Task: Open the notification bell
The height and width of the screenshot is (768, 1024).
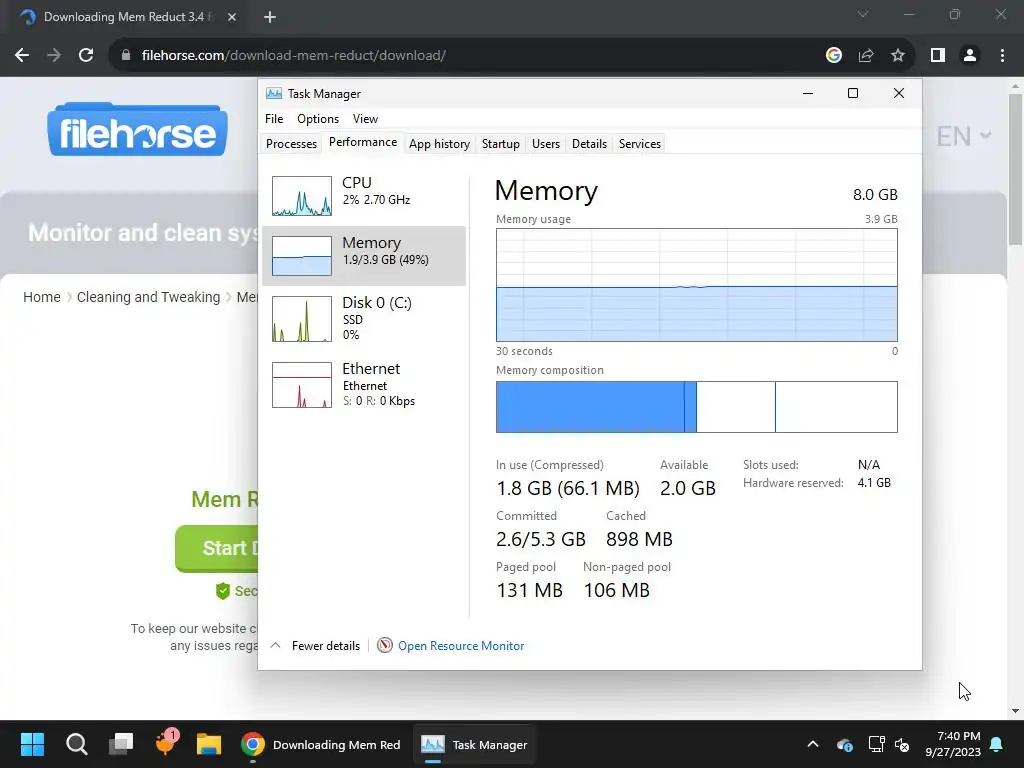Action: pyautogui.click(x=996, y=744)
